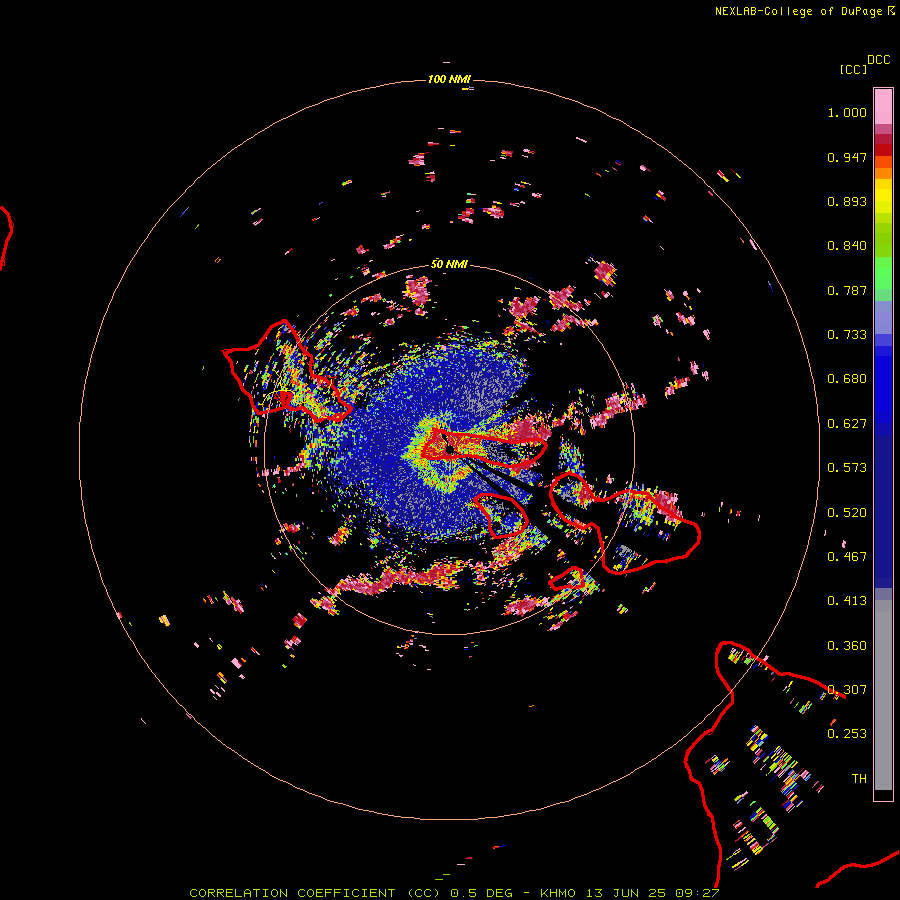Click the 0.733 scale value
900x900 pixels.
click(x=847, y=335)
